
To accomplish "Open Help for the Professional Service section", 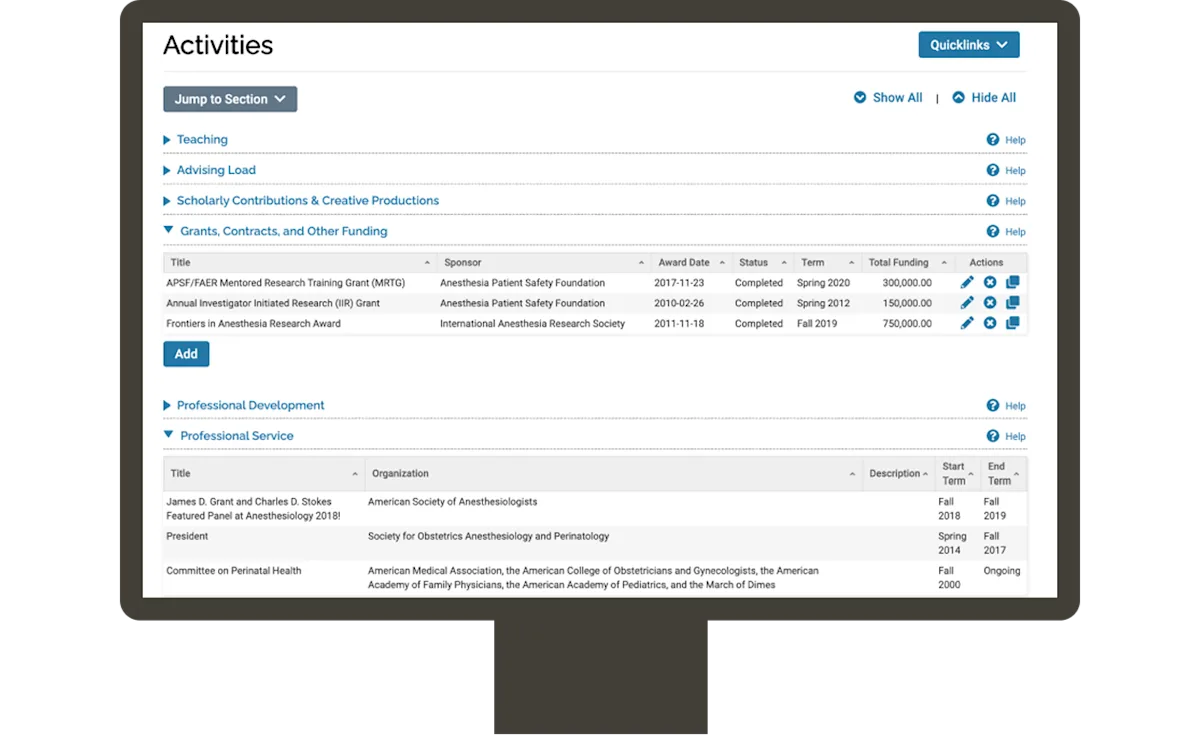I will 1006,436.
